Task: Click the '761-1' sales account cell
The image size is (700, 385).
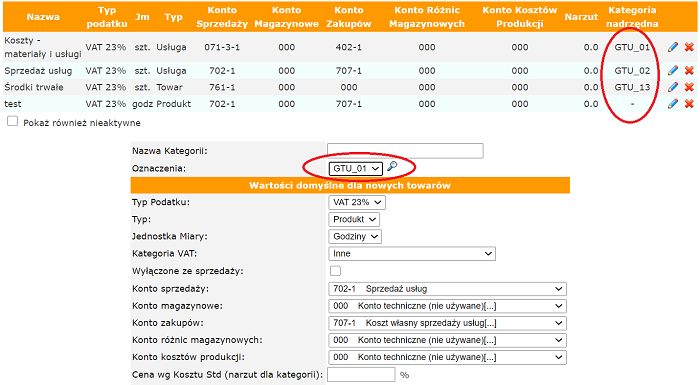Action: tap(222, 87)
